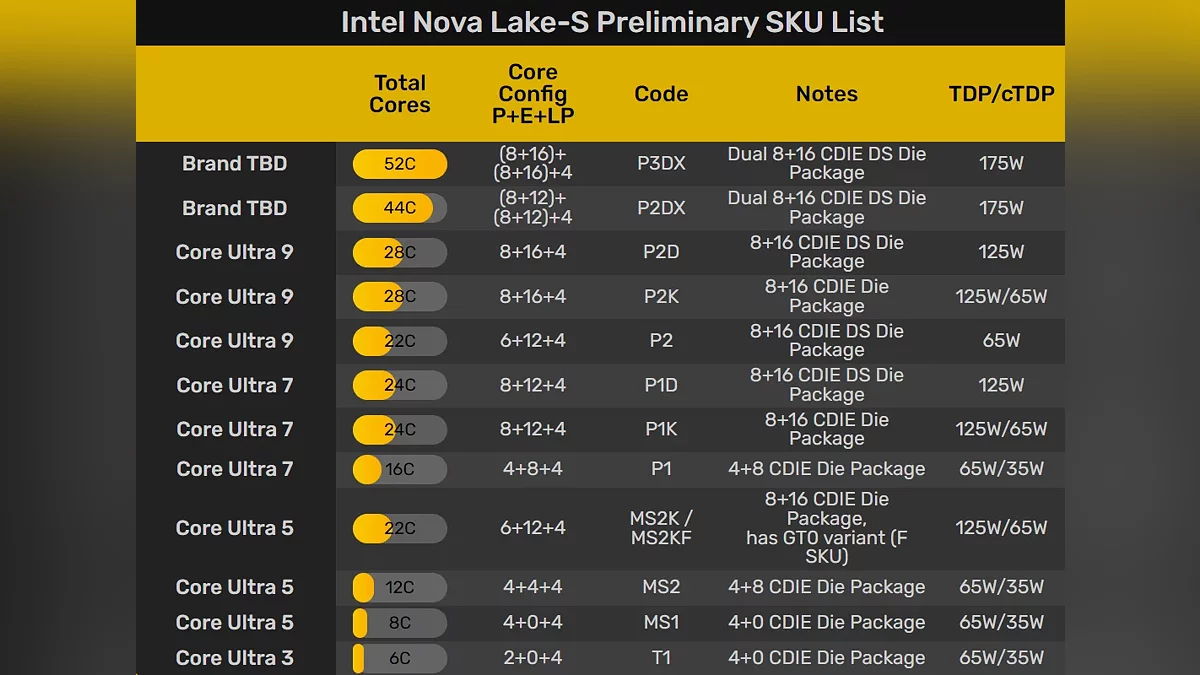Viewport: 1200px width, 675px height.
Task: Select the Core Config P+E+LP header
Action: coord(533,94)
